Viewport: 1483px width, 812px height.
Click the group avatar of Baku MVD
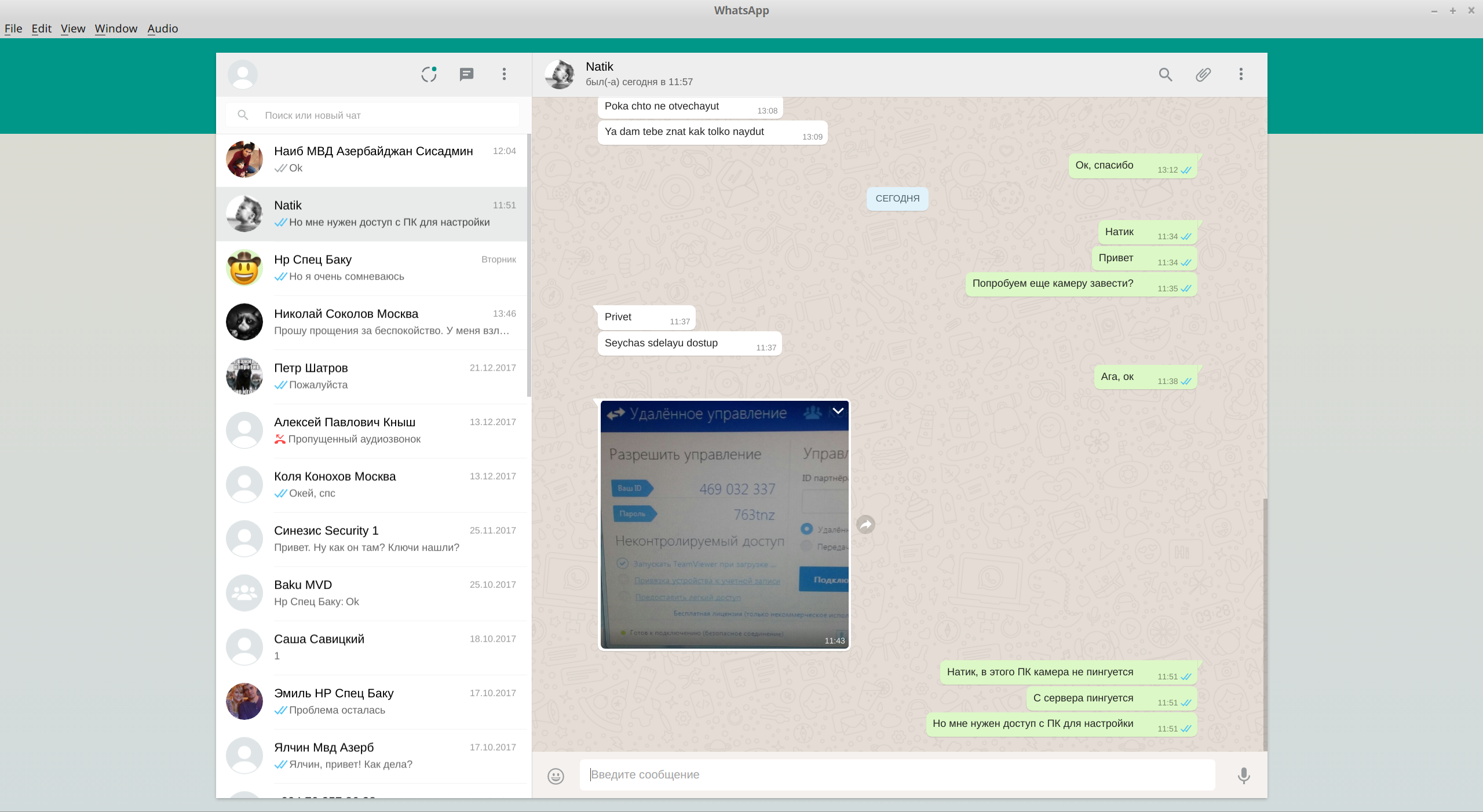point(244,593)
